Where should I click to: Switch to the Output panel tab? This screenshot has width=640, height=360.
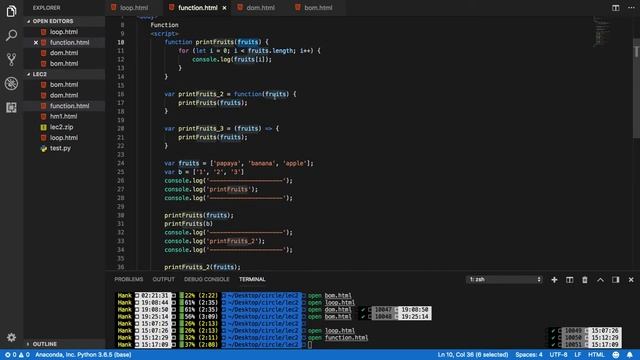pyautogui.click(x=164, y=280)
